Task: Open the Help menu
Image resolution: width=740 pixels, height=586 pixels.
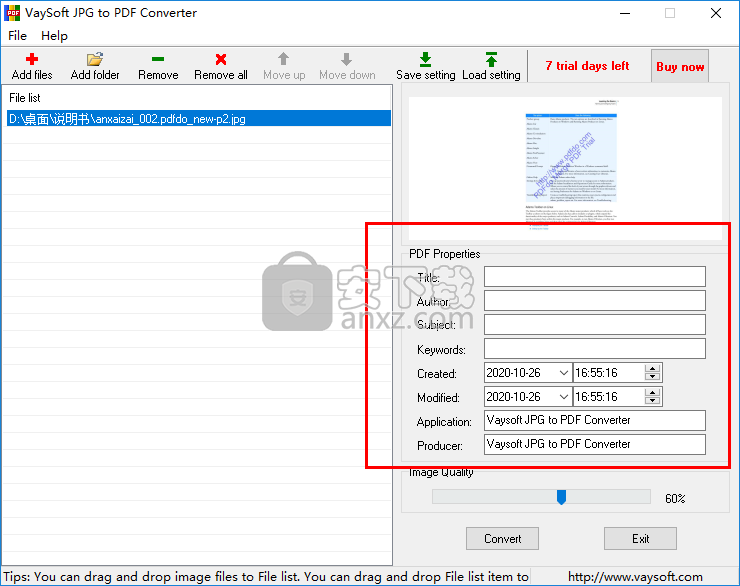Action: [54, 36]
